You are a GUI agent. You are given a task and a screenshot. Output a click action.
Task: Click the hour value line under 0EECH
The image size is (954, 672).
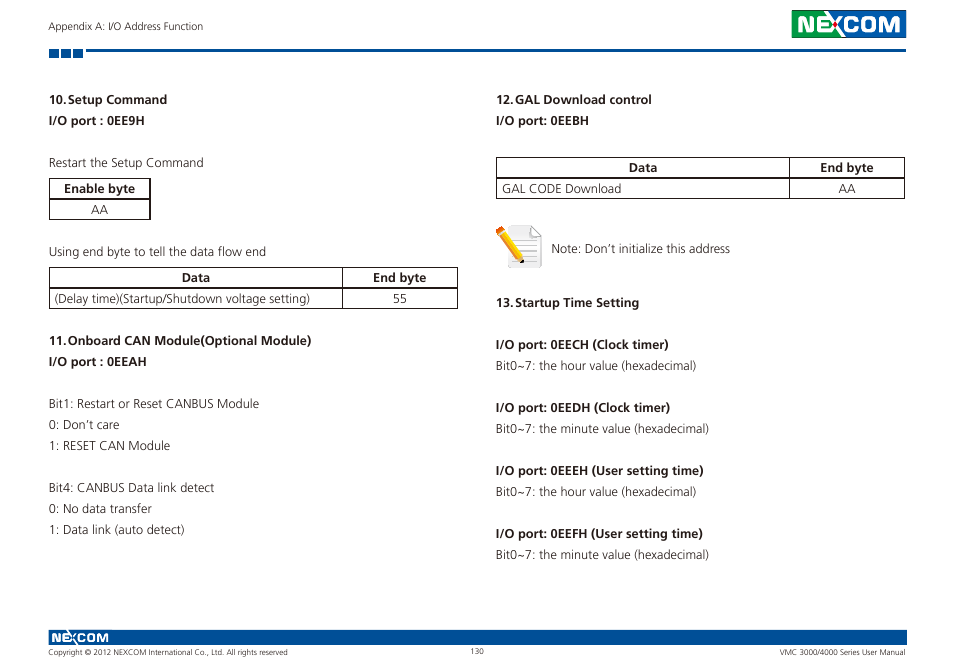596,365
